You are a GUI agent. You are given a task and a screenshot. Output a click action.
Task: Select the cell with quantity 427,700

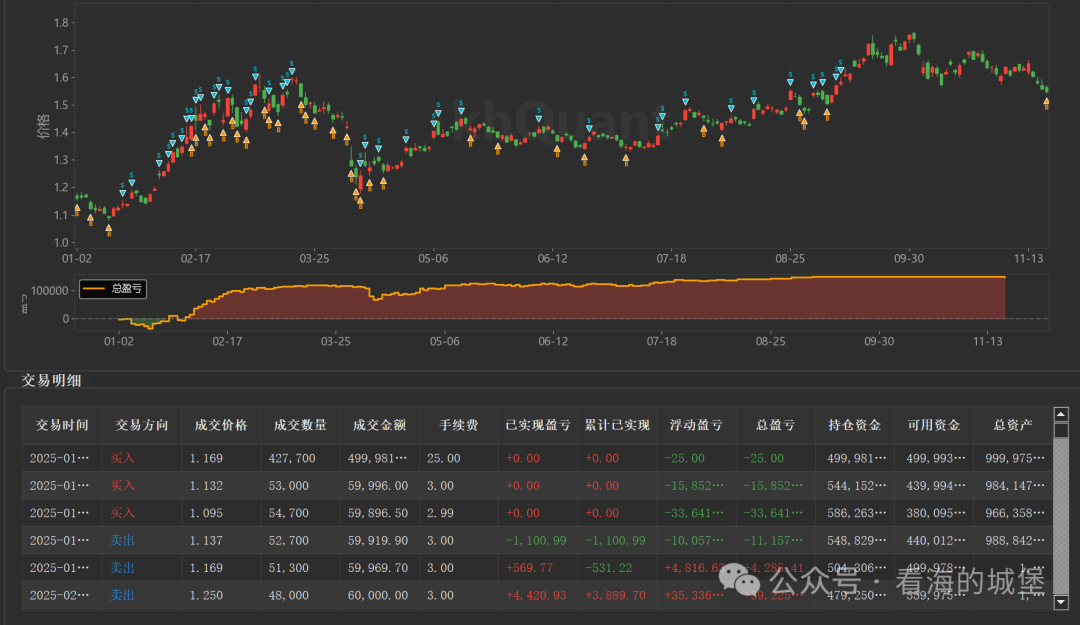coord(300,458)
